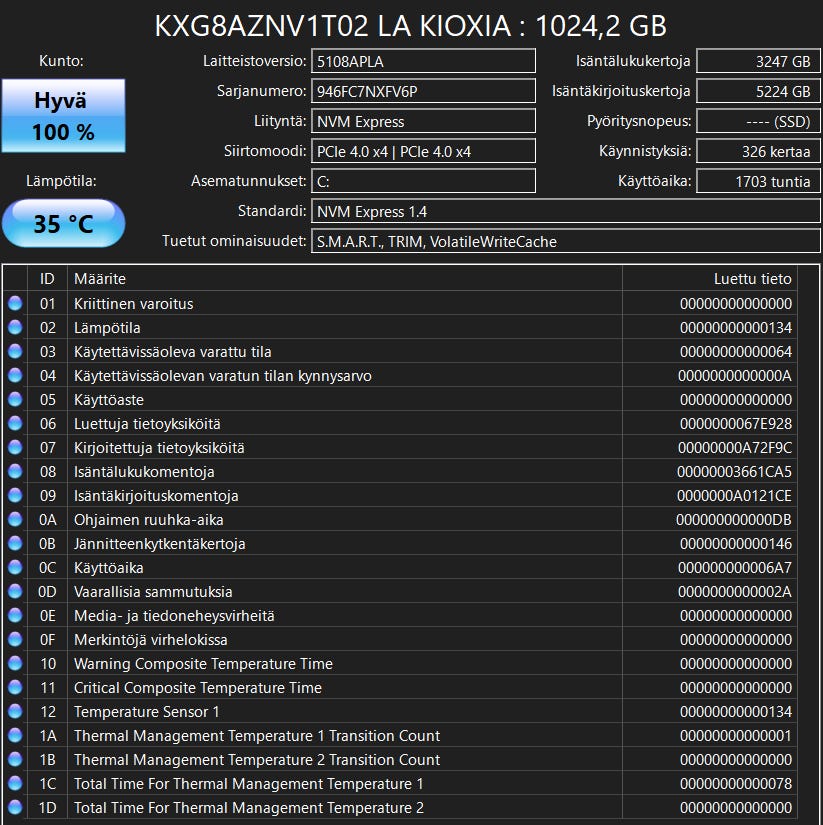
Task: Click the status orb for Critical Composite Temperature Time
Action: [x=15, y=687]
